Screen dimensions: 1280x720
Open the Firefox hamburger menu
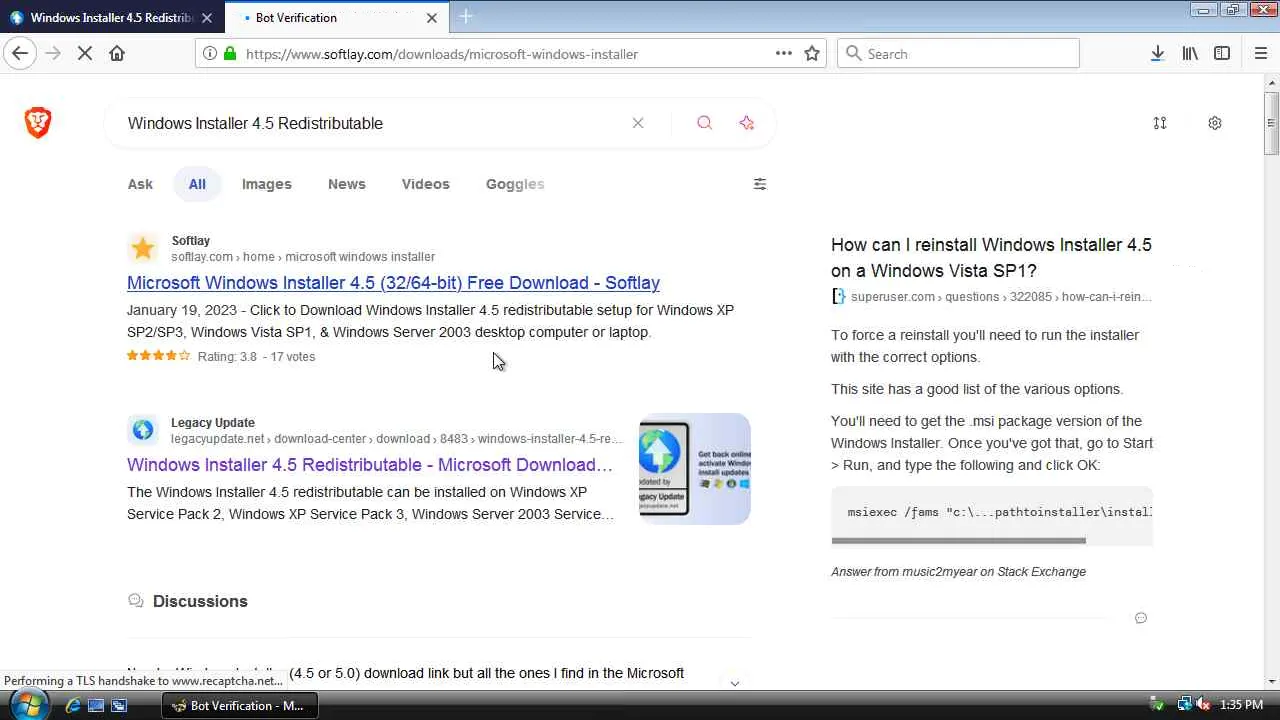tap(1260, 53)
